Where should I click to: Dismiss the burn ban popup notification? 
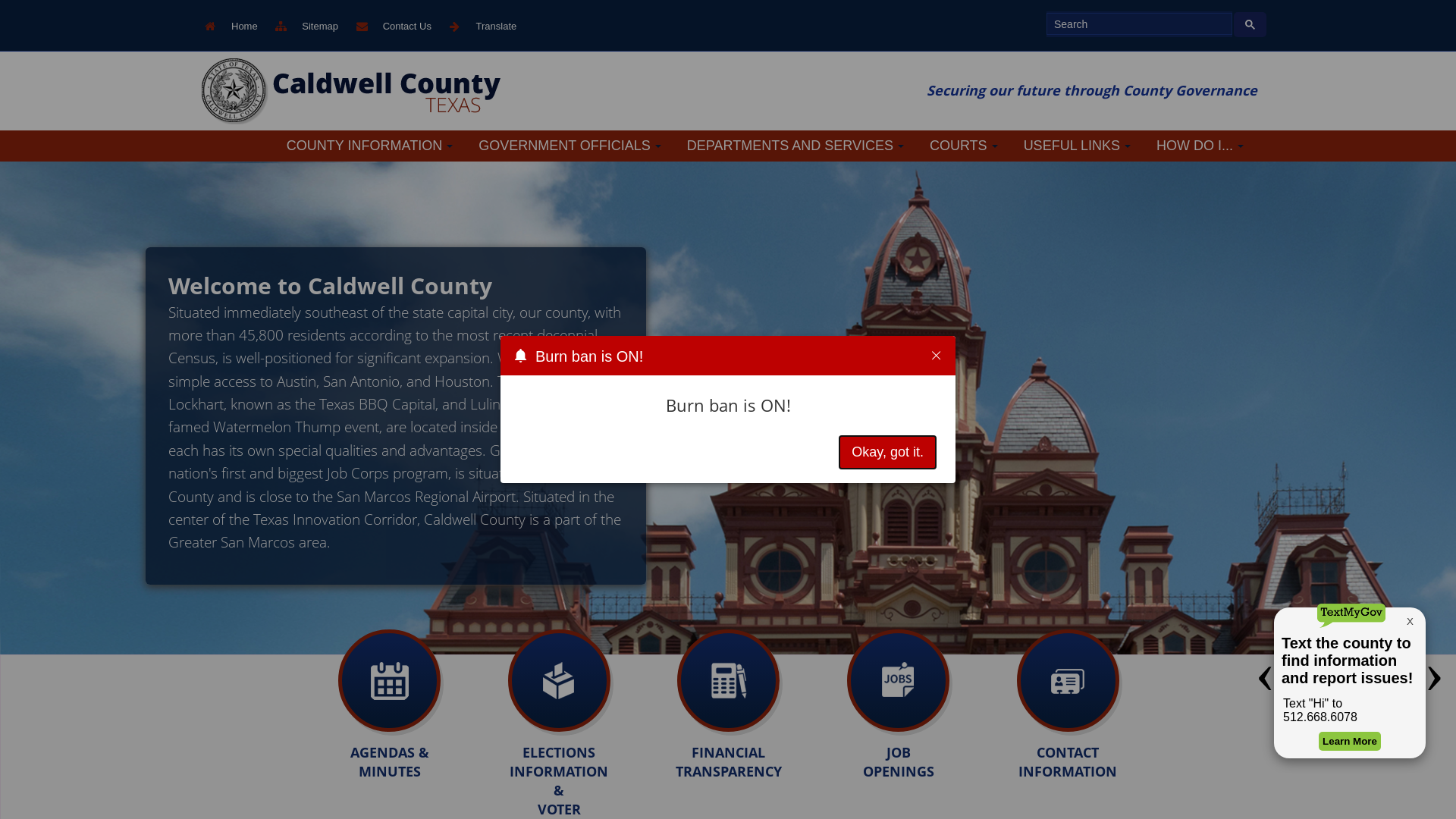[936, 356]
